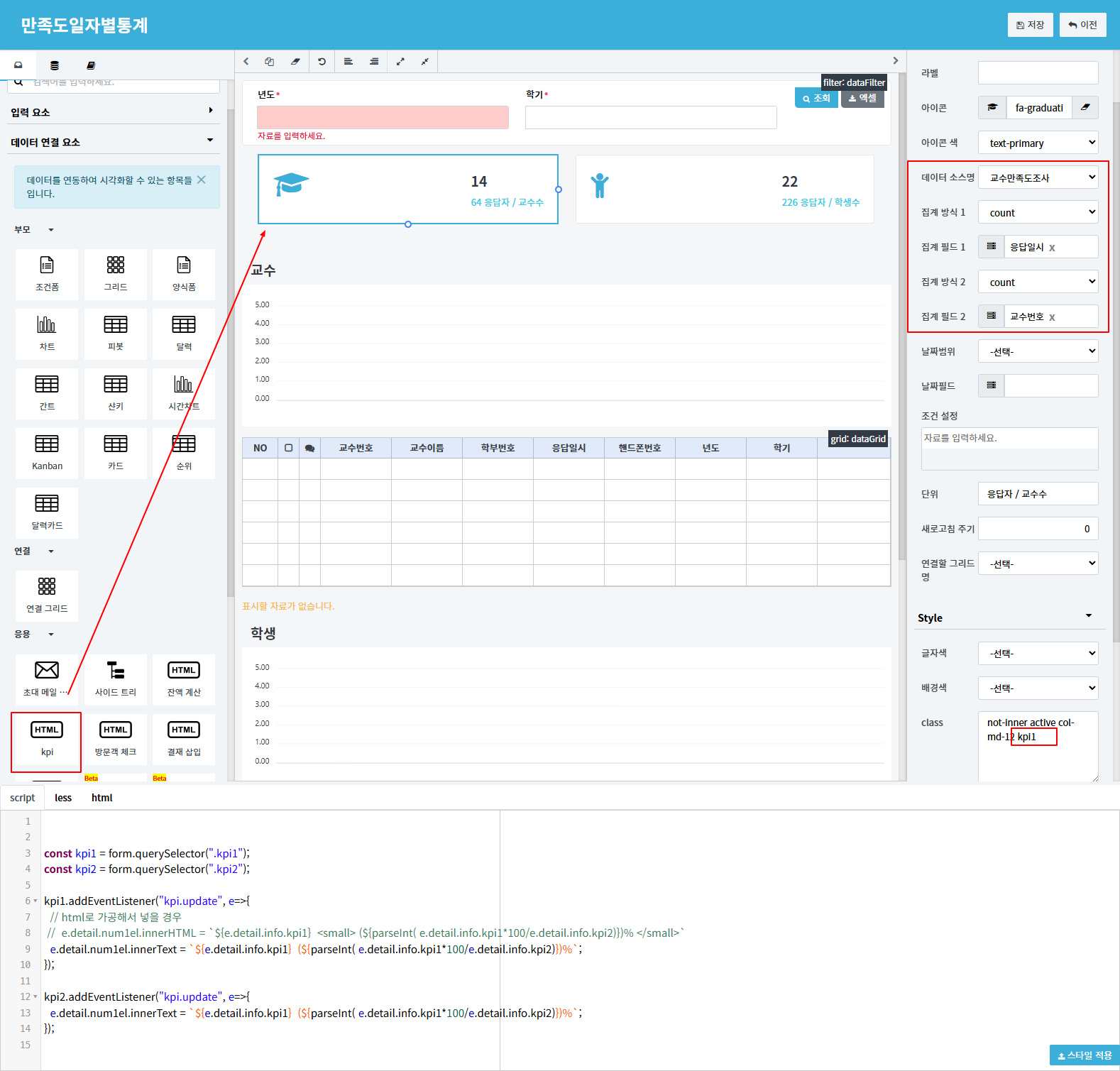Open the inbox tab icon in left panel

coord(18,65)
